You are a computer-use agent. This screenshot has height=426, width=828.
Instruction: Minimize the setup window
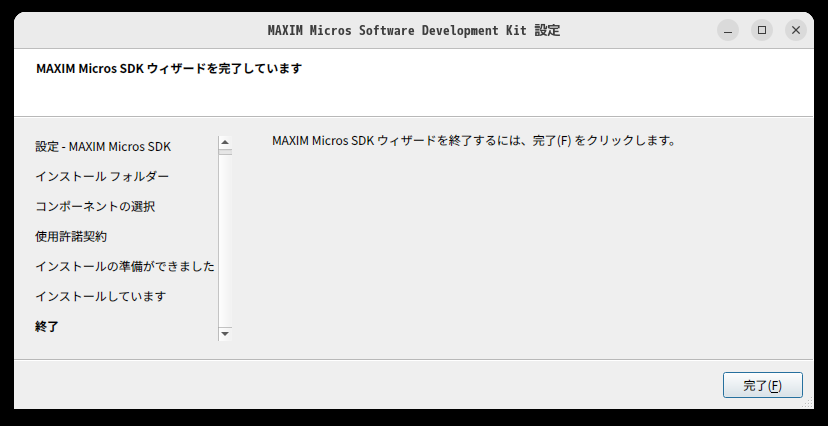tap(728, 30)
